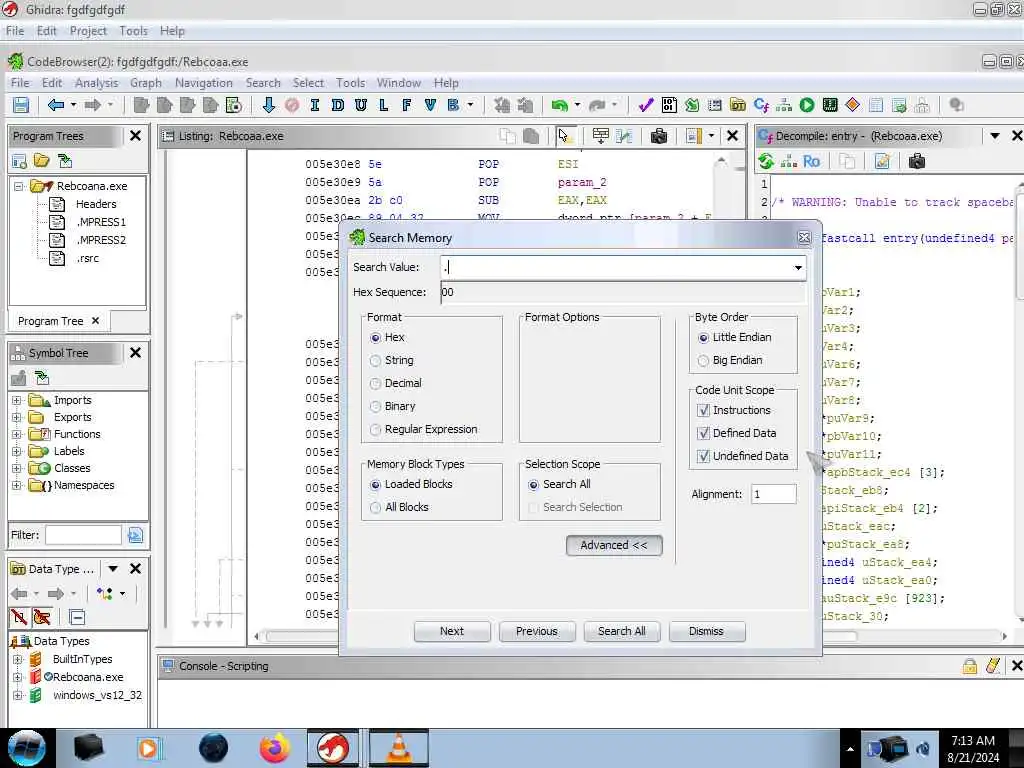This screenshot has height=768, width=1024.
Task: Select the Hex format radio button
Action: [x=376, y=338]
